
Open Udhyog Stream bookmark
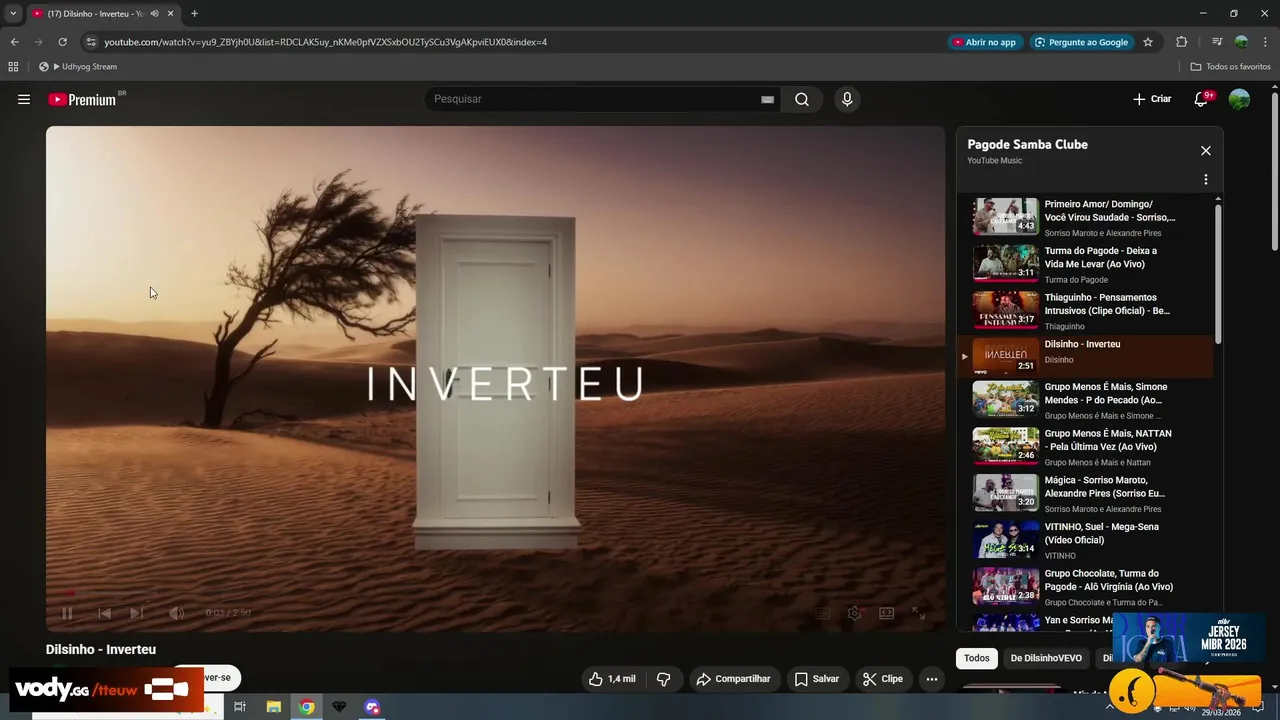coord(78,67)
